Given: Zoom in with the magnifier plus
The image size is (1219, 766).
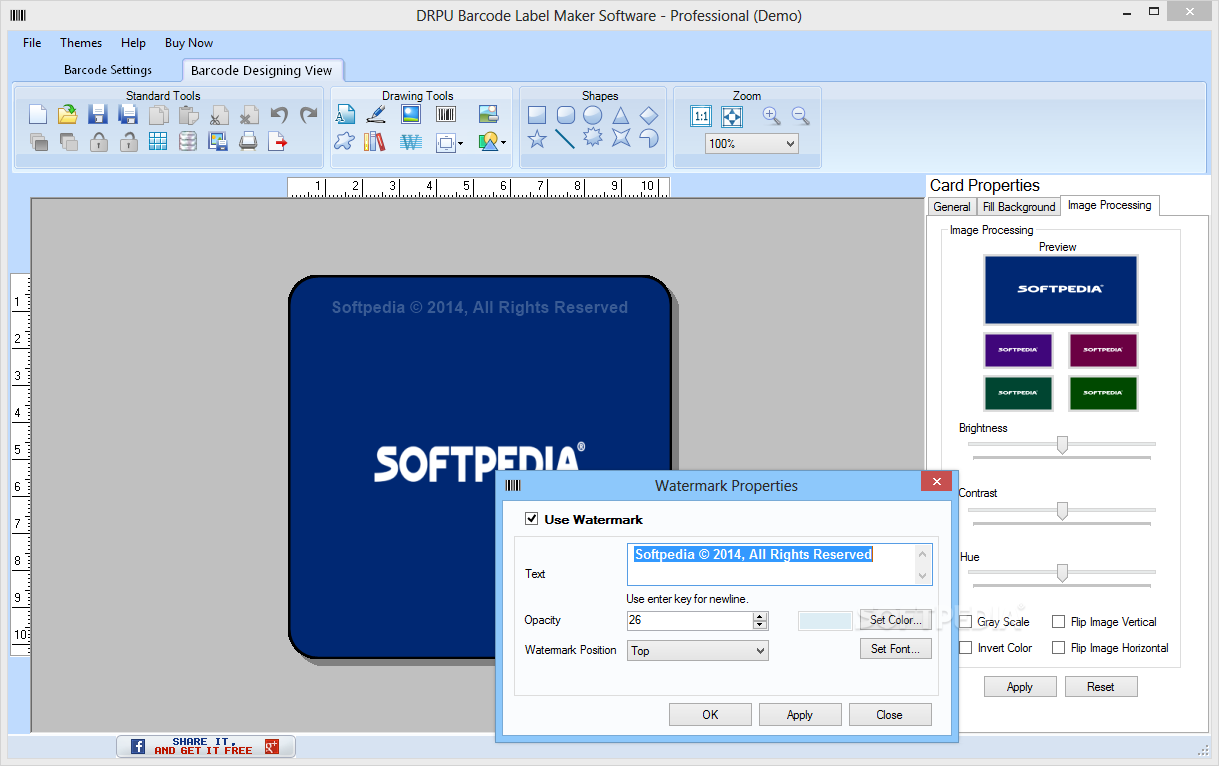Looking at the screenshot, I should [x=771, y=116].
